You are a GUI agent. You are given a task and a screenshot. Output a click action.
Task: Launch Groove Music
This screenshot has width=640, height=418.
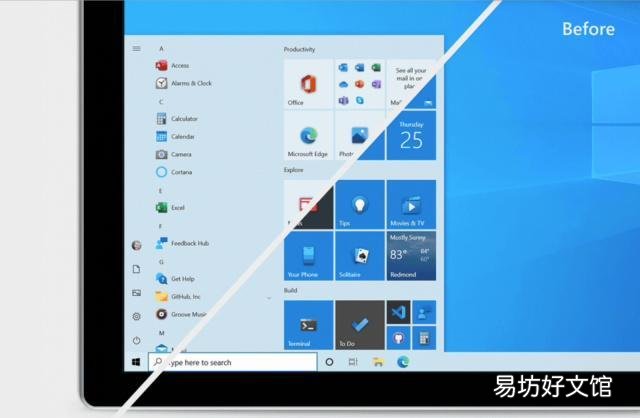click(181, 314)
